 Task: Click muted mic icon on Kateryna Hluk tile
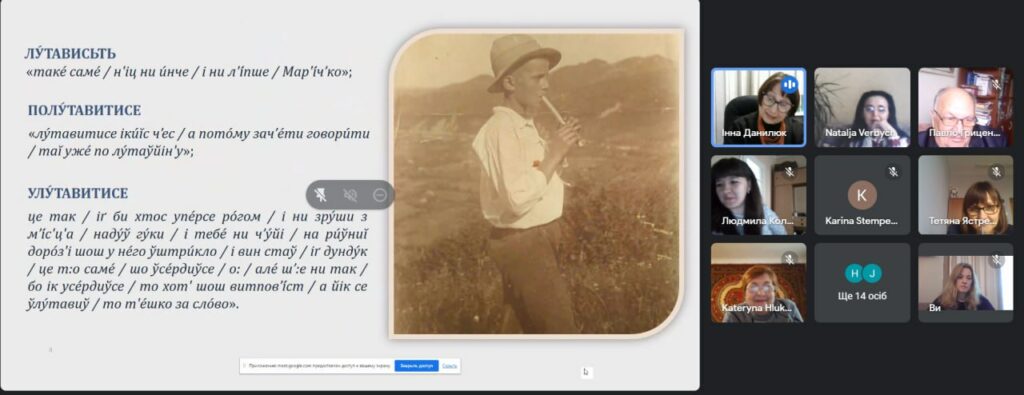pos(789,259)
